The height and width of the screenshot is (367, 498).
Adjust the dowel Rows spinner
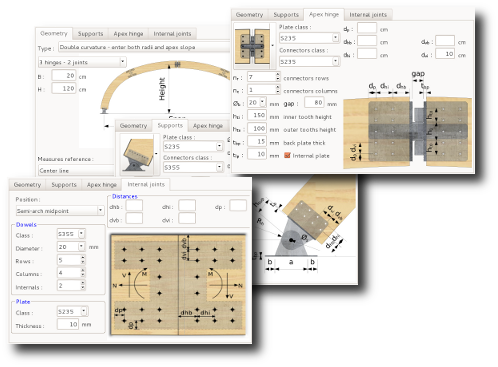point(71,260)
